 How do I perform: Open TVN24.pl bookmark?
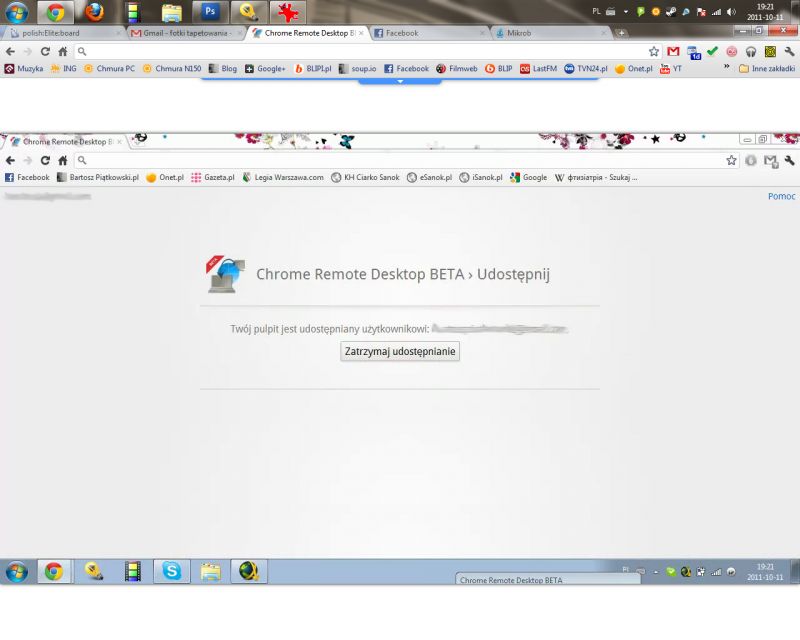click(x=586, y=68)
